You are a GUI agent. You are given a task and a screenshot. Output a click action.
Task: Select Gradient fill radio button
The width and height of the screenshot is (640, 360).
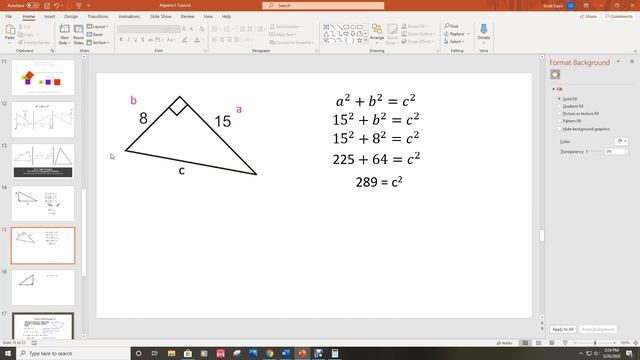[559, 106]
